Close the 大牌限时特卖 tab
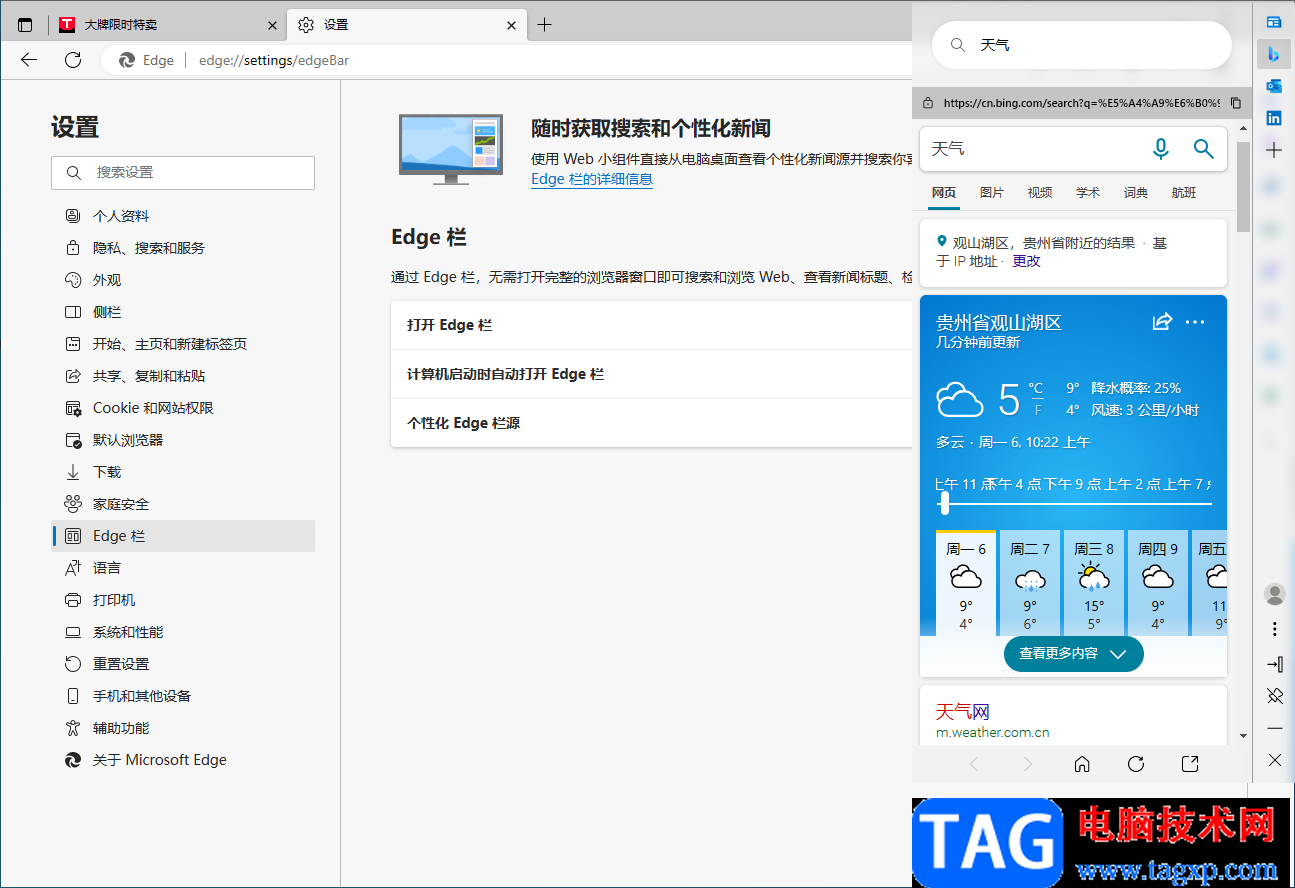Viewport: 1295px width, 888px height. [272, 25]
